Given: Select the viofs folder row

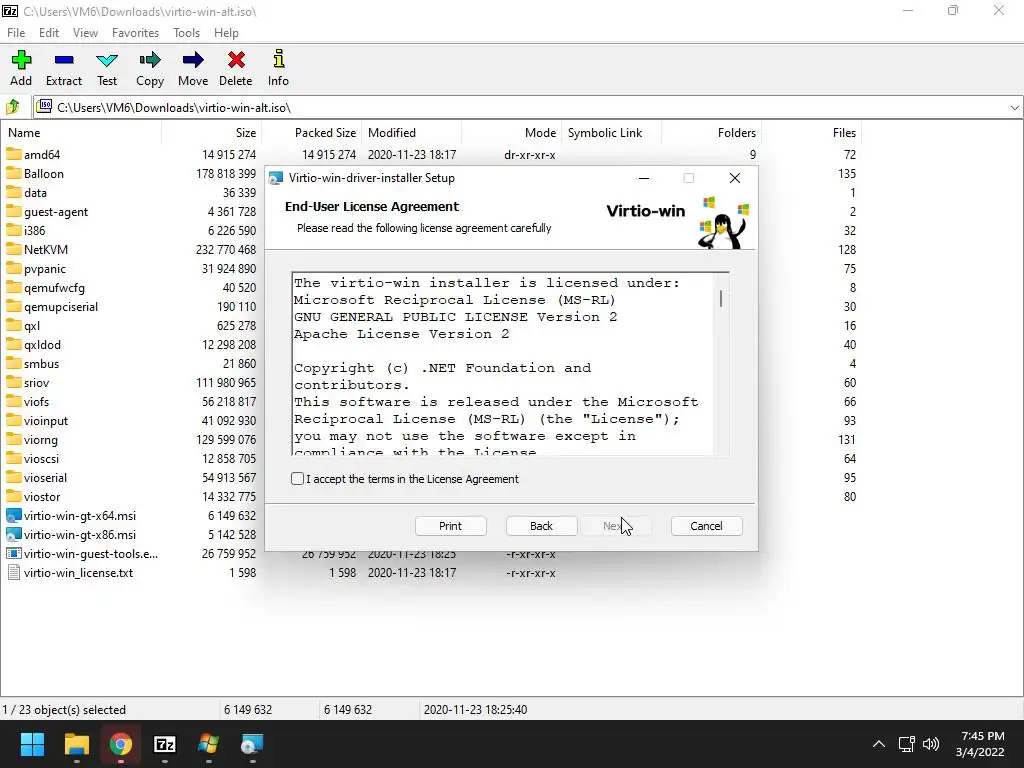Looking at the screenshot, I should [x=132, y=401].
